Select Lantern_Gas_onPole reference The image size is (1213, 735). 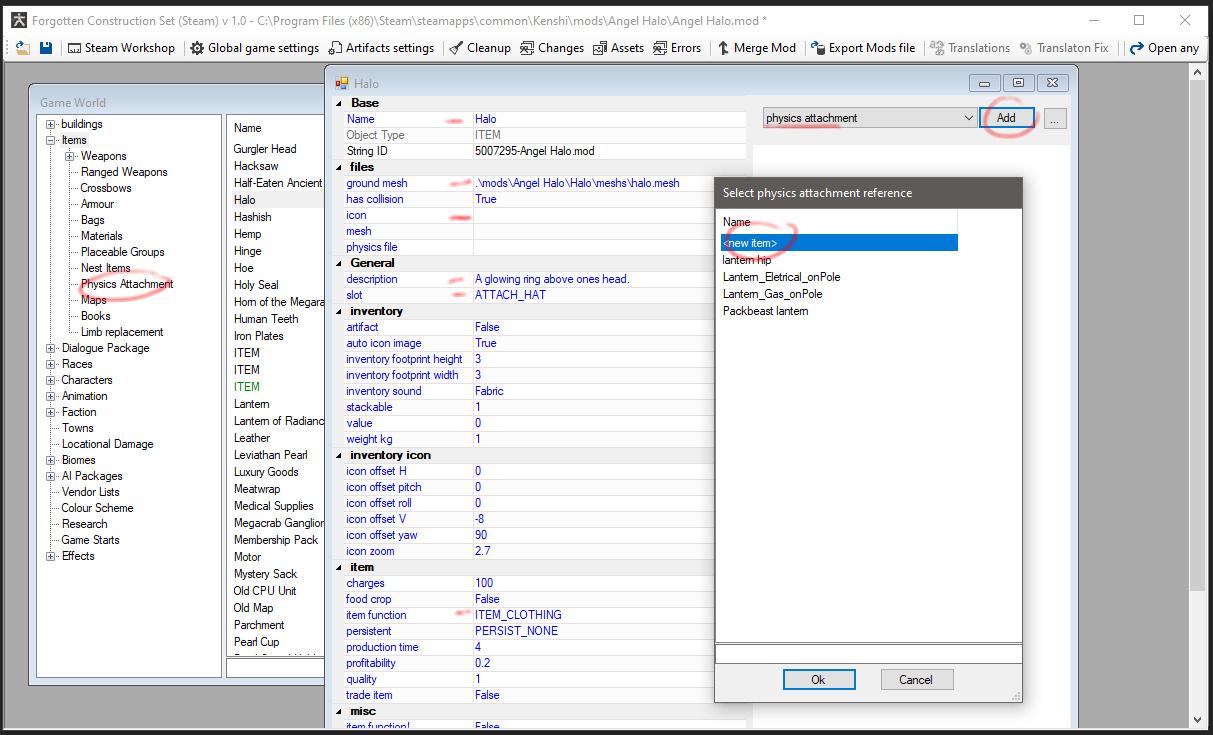[772, 294]
